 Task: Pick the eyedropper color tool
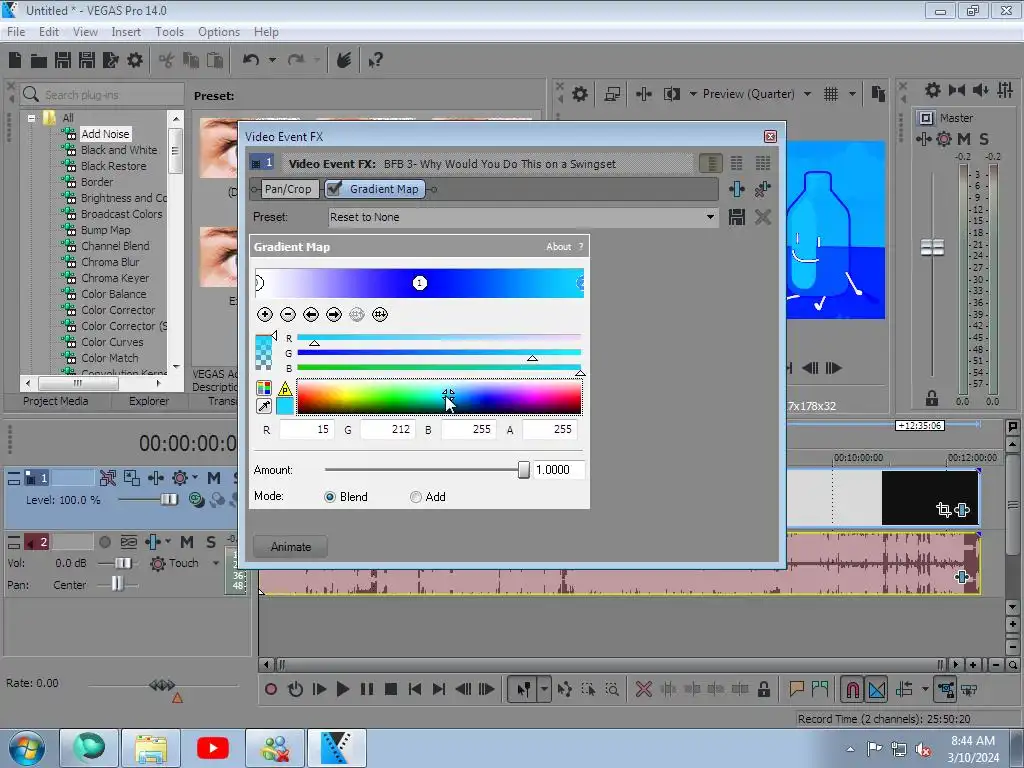coord(264,406)
